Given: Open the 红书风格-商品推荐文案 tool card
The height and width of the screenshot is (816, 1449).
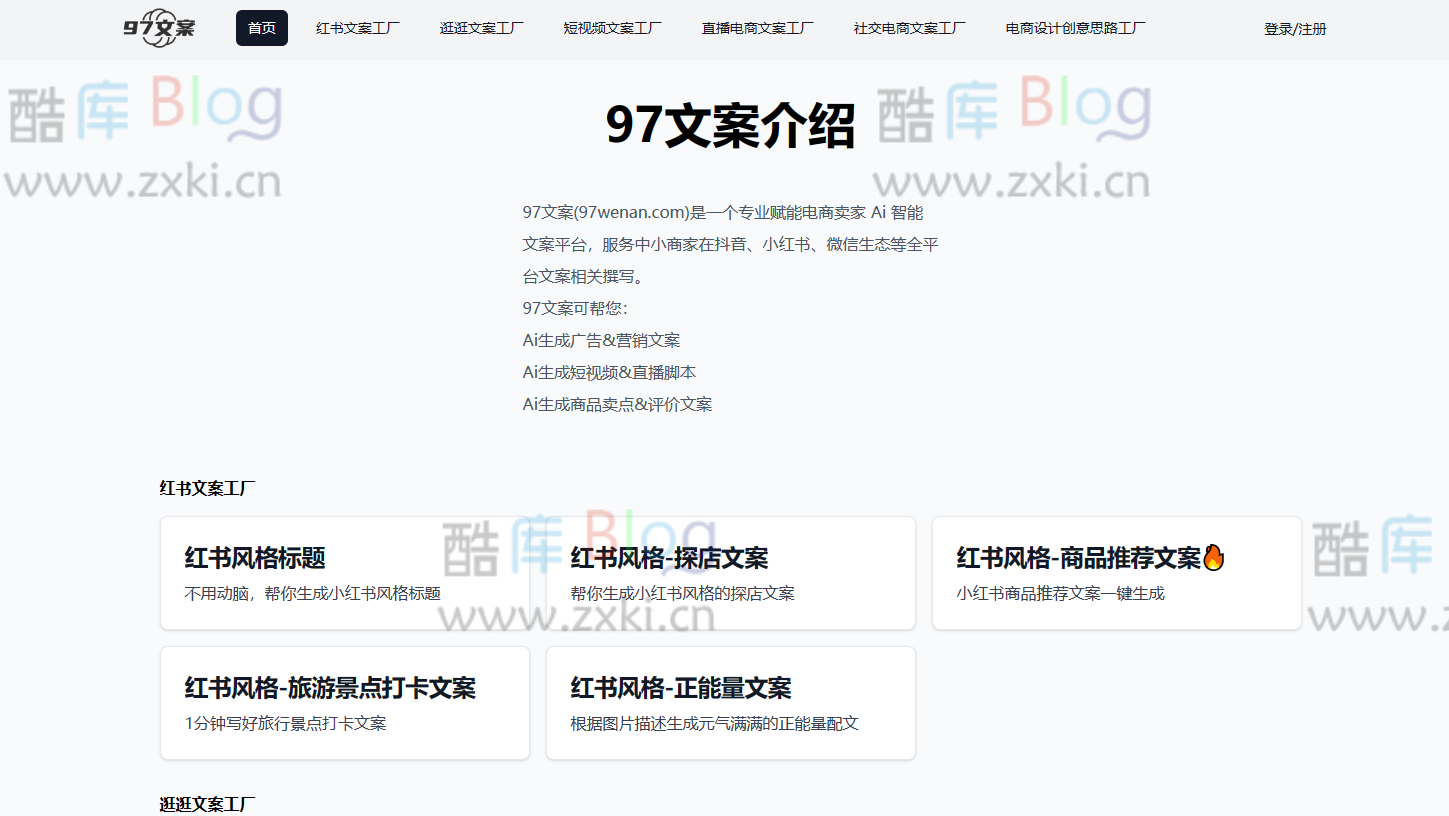Looking at the screenshot, I should coord(1116,573).
